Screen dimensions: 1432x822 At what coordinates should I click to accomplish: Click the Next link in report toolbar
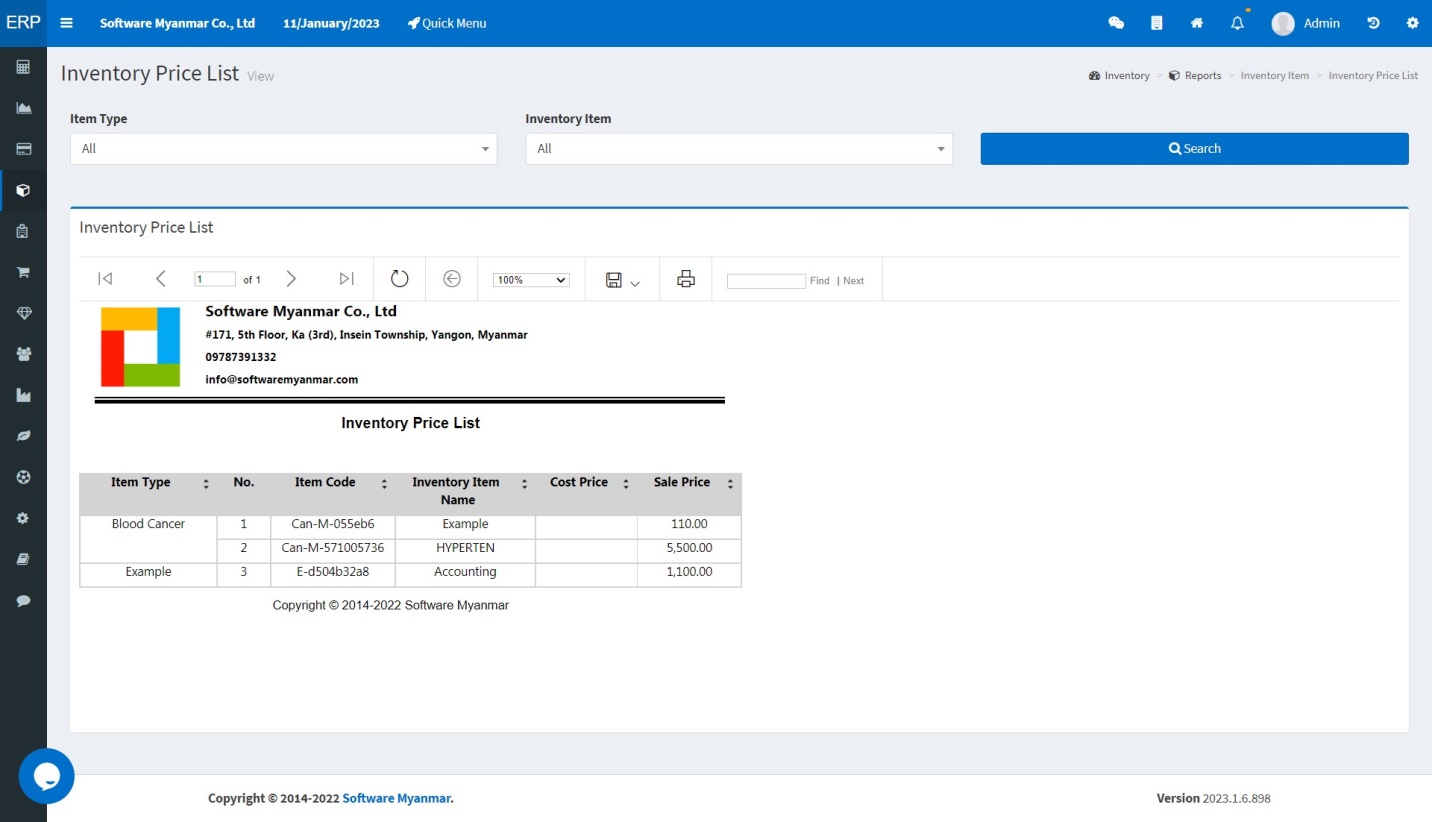(853, 281)
